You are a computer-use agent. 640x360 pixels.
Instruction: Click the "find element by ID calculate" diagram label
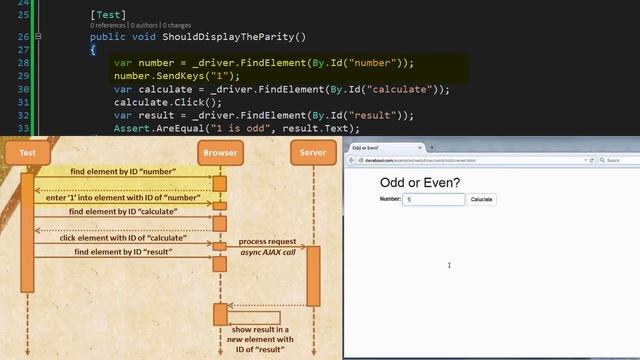[123, 211]
